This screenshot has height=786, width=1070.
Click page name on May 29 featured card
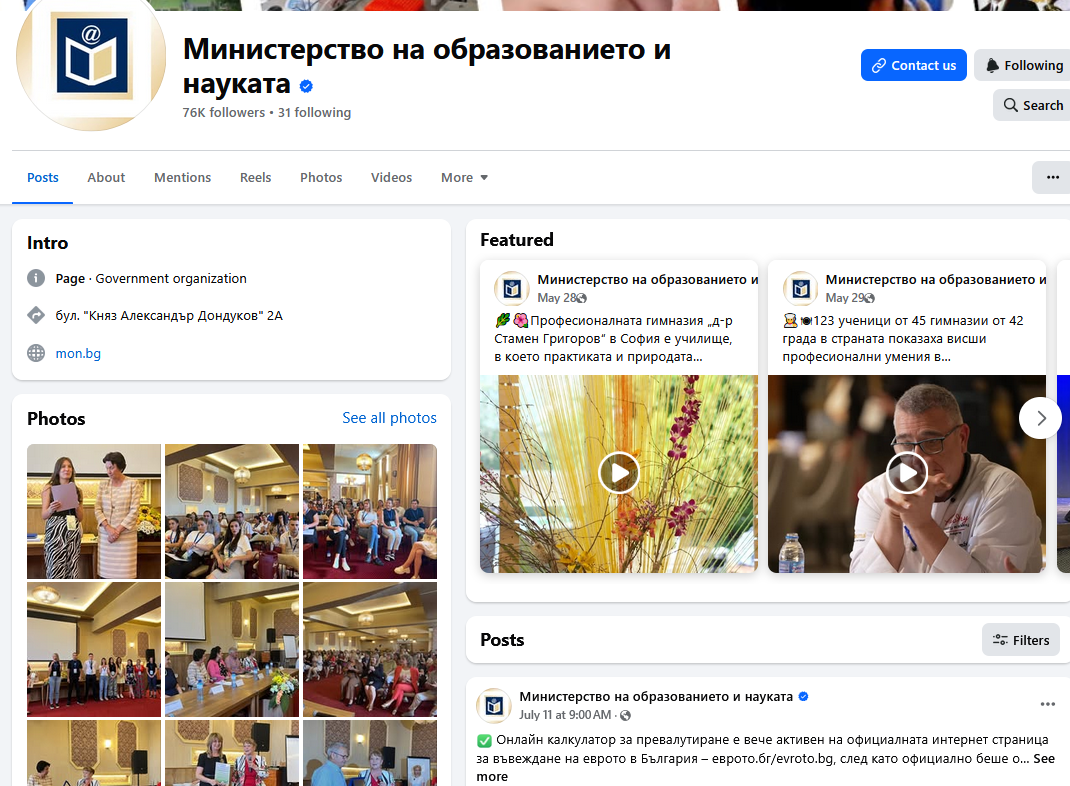click(x=936, y=280)
